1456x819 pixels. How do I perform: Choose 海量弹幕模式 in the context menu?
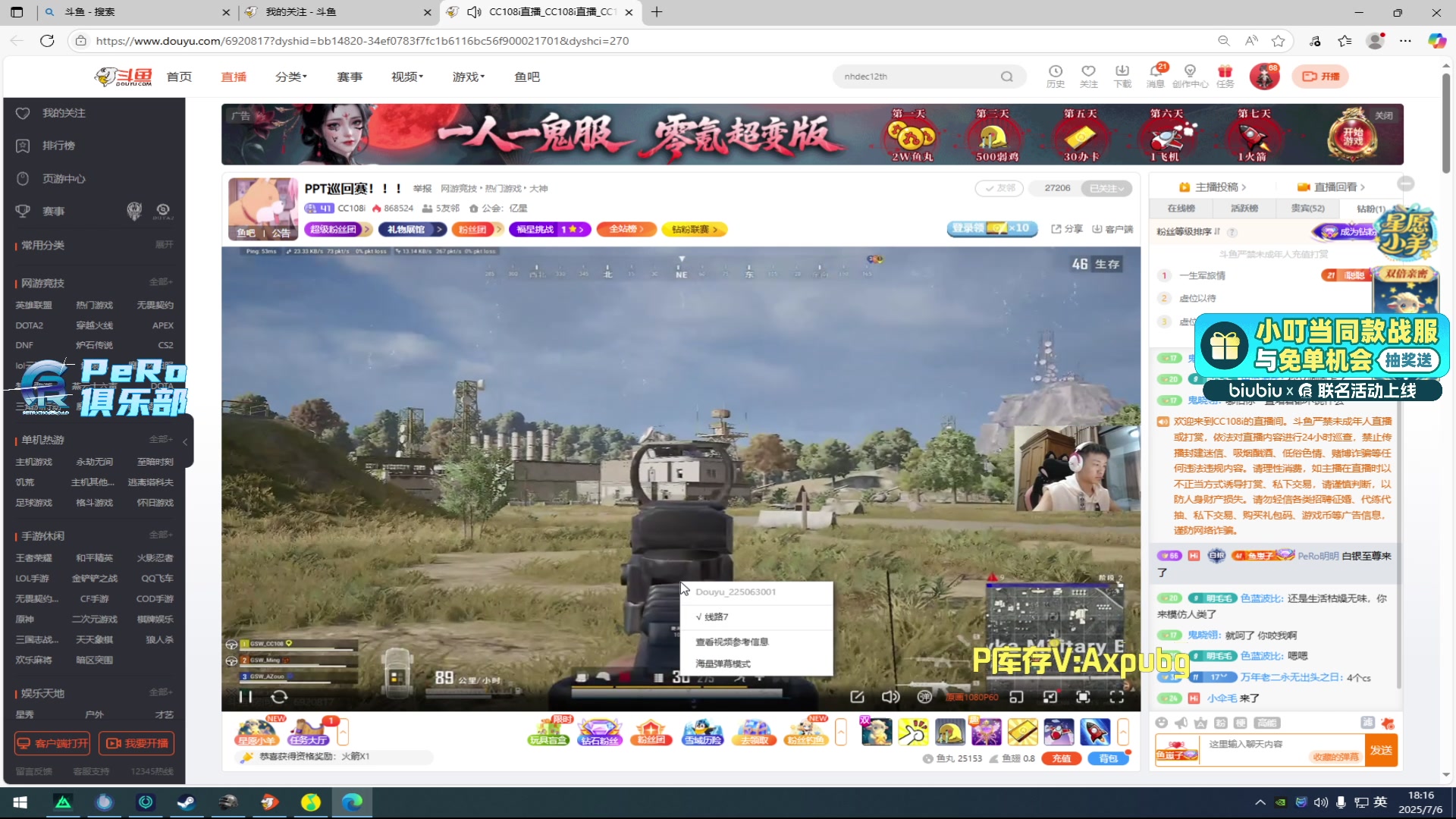pos(756,664)
